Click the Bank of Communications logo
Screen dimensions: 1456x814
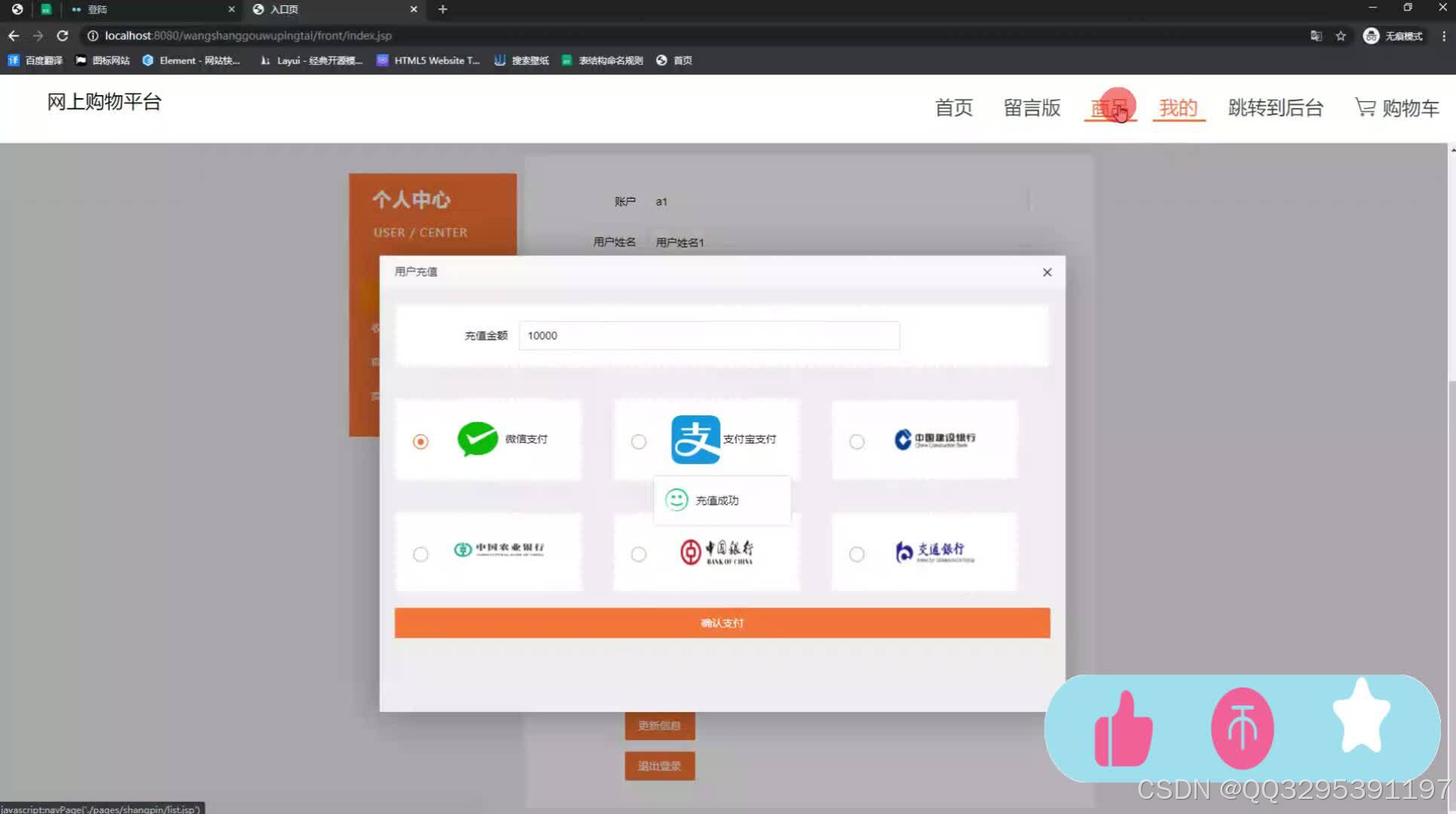coord(934,552)
